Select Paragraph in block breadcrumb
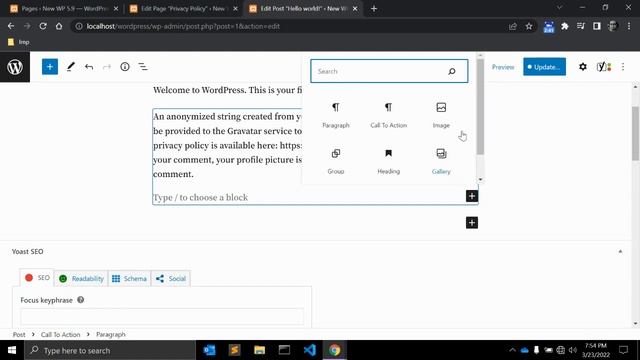The image size is (640, 360). 111,334
